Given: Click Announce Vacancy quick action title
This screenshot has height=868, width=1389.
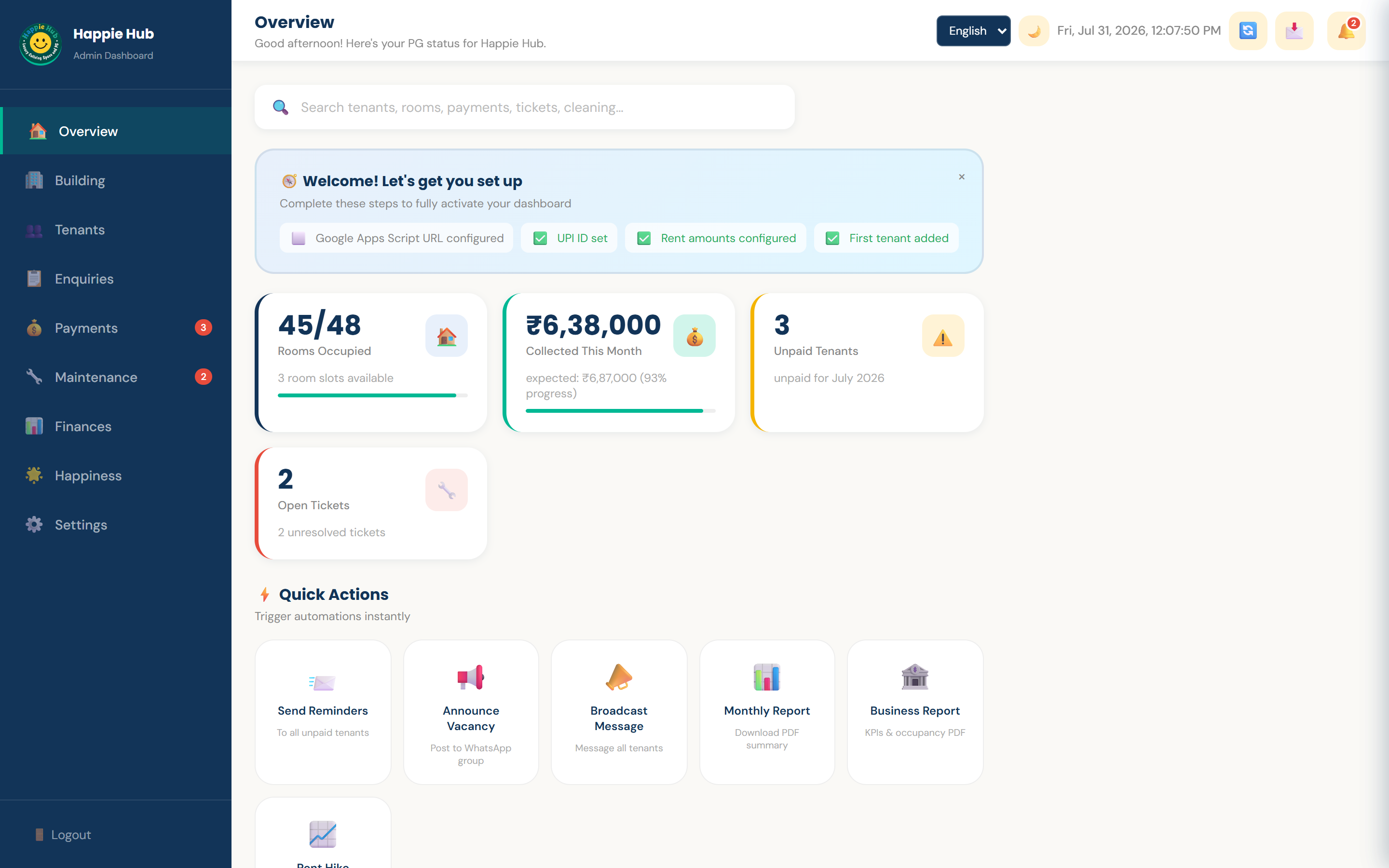Looking at the screenshot, I should pos(471,718).
